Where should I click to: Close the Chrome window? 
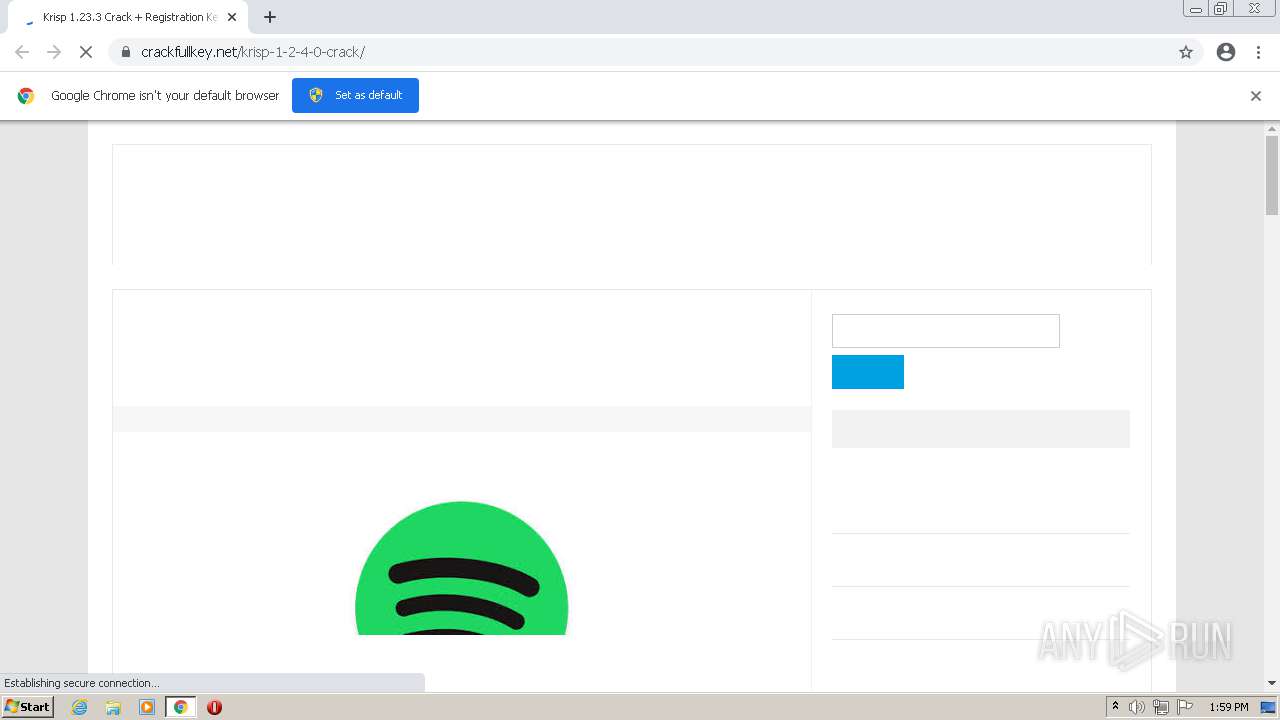tap(1254, 9)
